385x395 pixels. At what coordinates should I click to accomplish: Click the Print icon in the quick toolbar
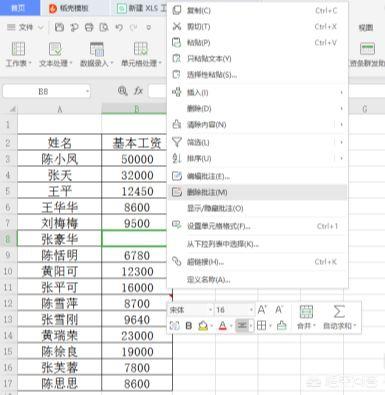pos(89,27)
